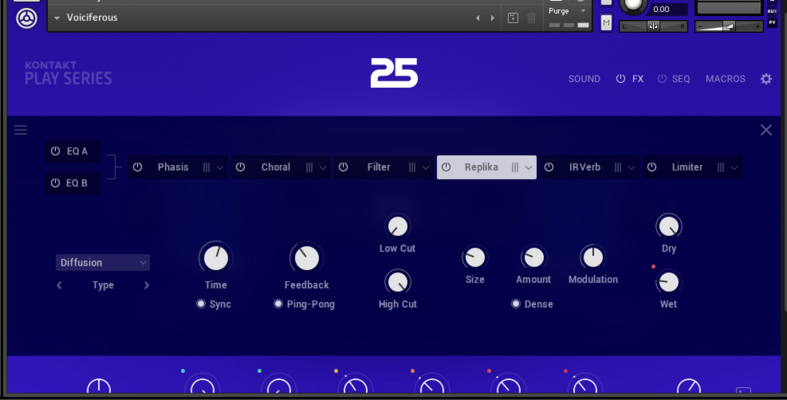Select previous delay Type
787x400 pixels.
click(59, 285)
